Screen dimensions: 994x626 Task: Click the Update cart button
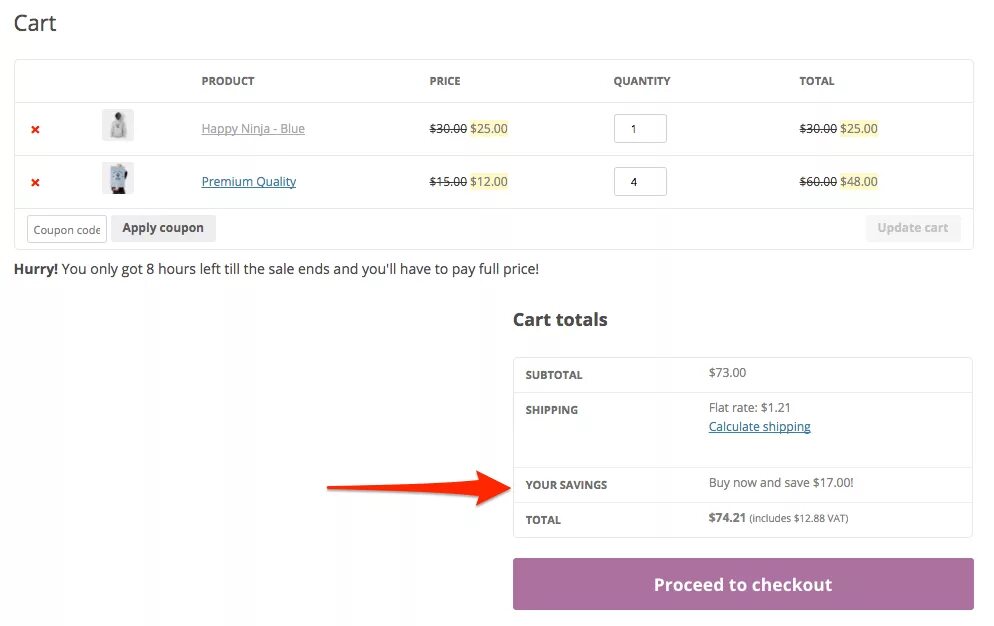pos(912,228)
